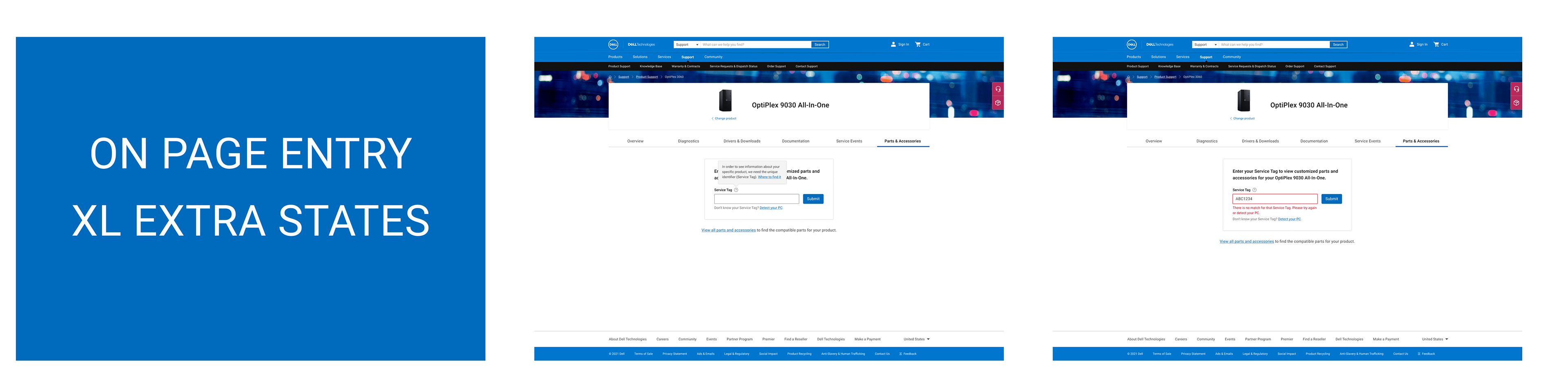Open Drivers & Downloads tab, tooltip-state page
This screenshot has width=1568, height=378.
tap(742, 141)
